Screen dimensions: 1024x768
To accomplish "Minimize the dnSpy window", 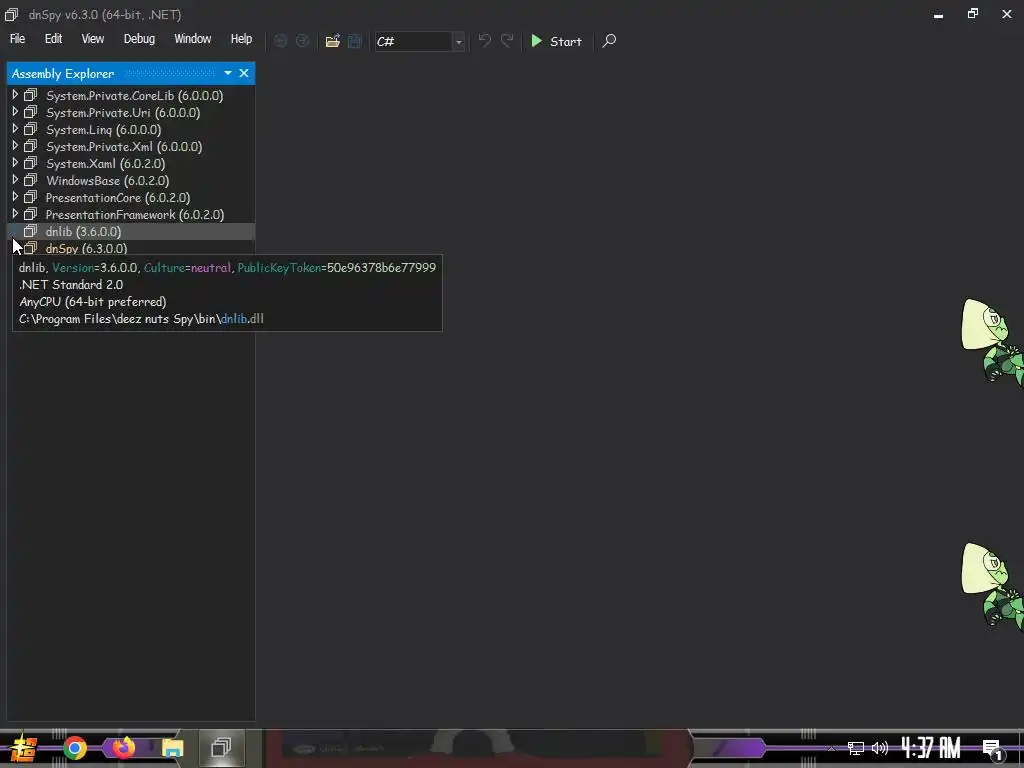I will 938,14.
